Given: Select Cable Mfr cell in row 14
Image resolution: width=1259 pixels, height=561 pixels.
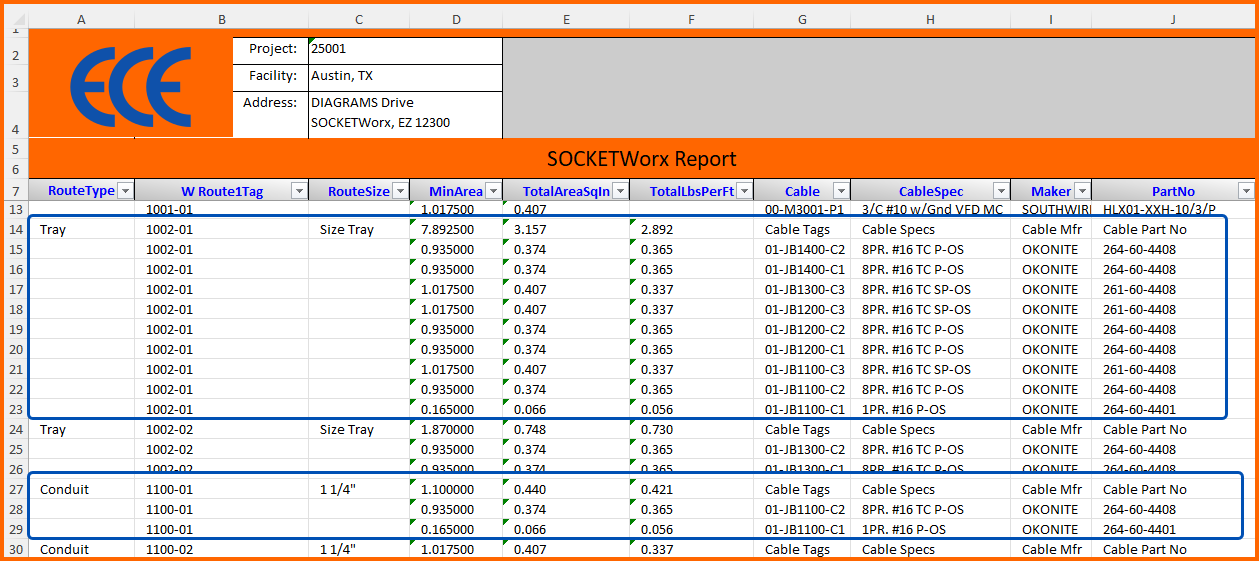Looking at the screenshot, I should tap(1051, 230).
